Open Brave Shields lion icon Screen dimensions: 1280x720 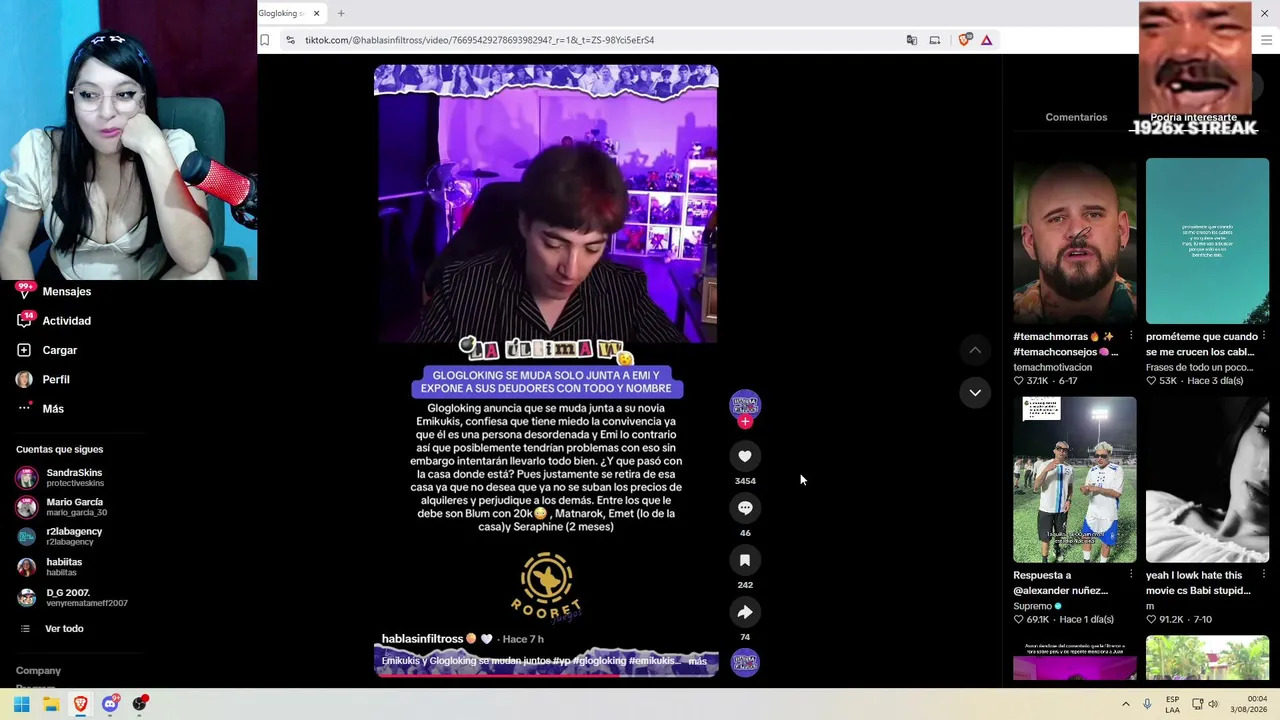pos(964,40)
